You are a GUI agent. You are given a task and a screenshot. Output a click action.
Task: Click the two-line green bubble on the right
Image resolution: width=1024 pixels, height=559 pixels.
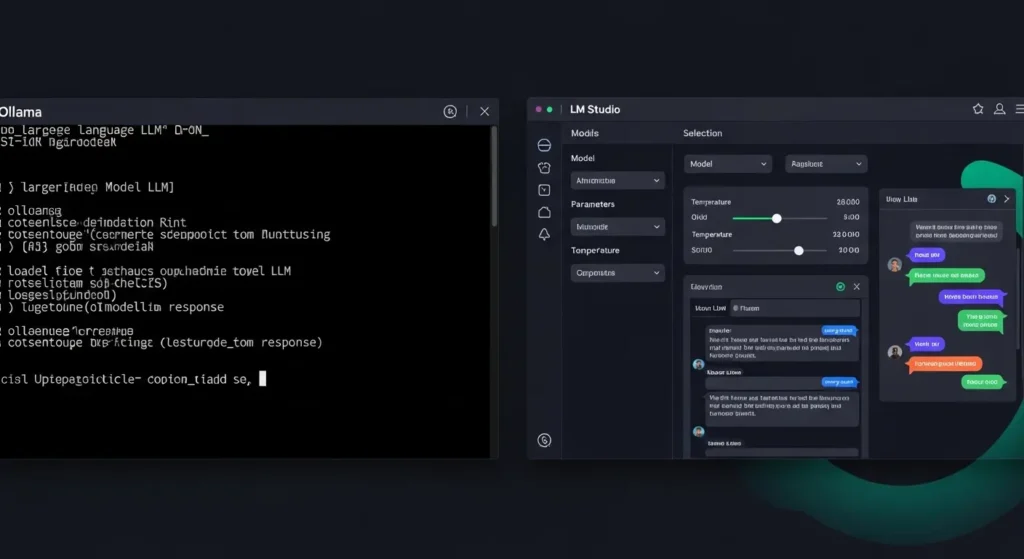980,320
